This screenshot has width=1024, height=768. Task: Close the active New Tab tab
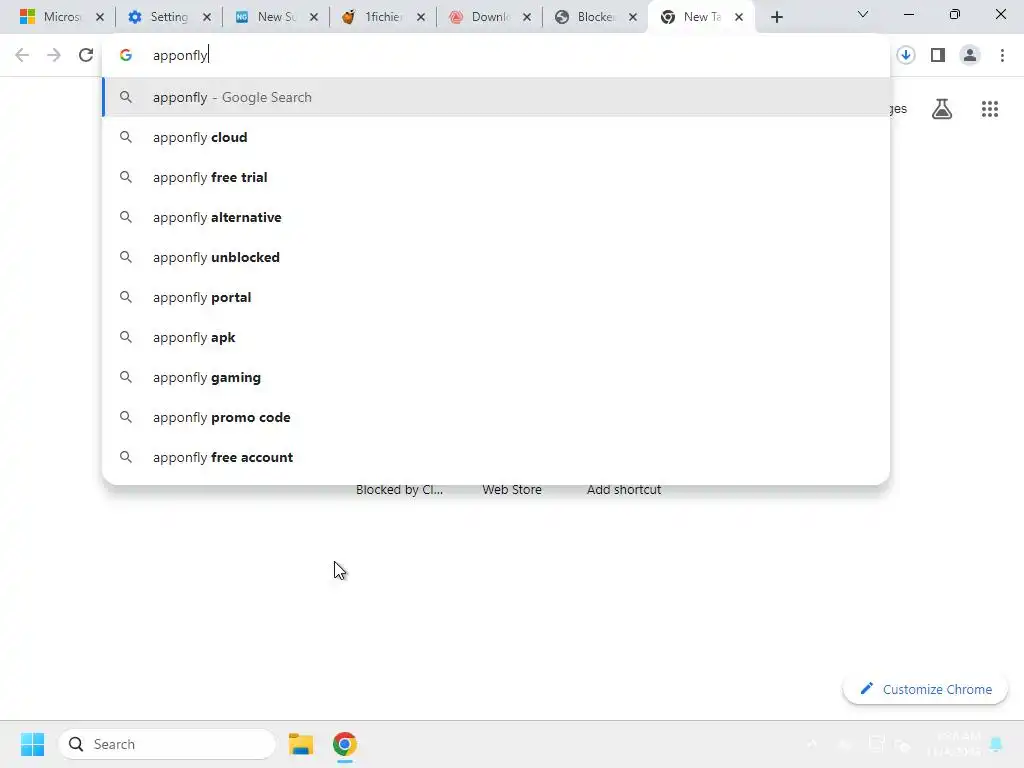[x=739, y=17]
